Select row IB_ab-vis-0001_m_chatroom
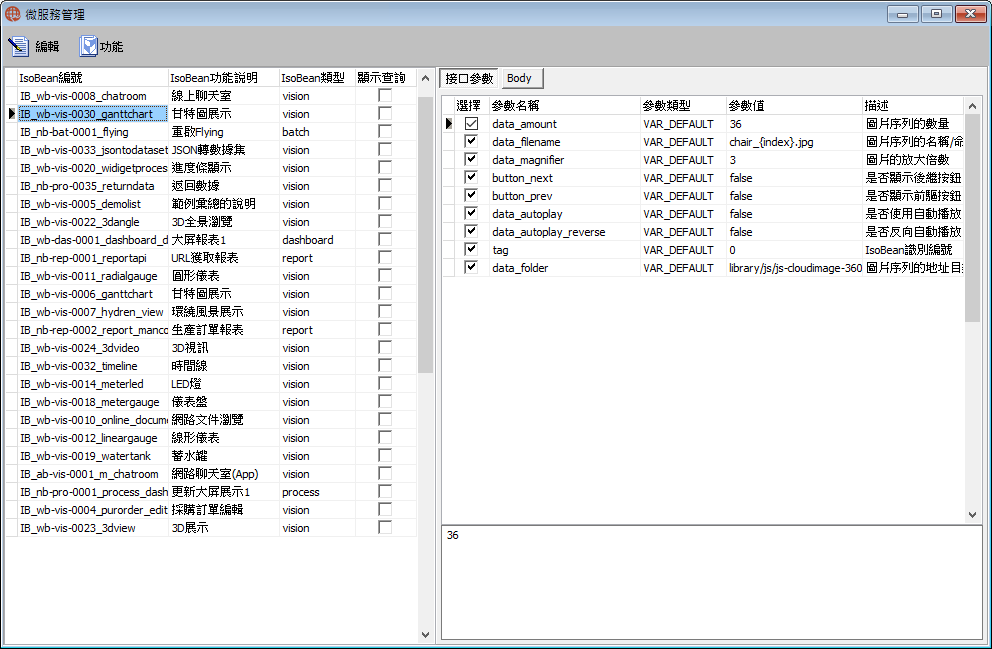Image resolution: width=992 pixels, height=649 pixels. [211, 474]
